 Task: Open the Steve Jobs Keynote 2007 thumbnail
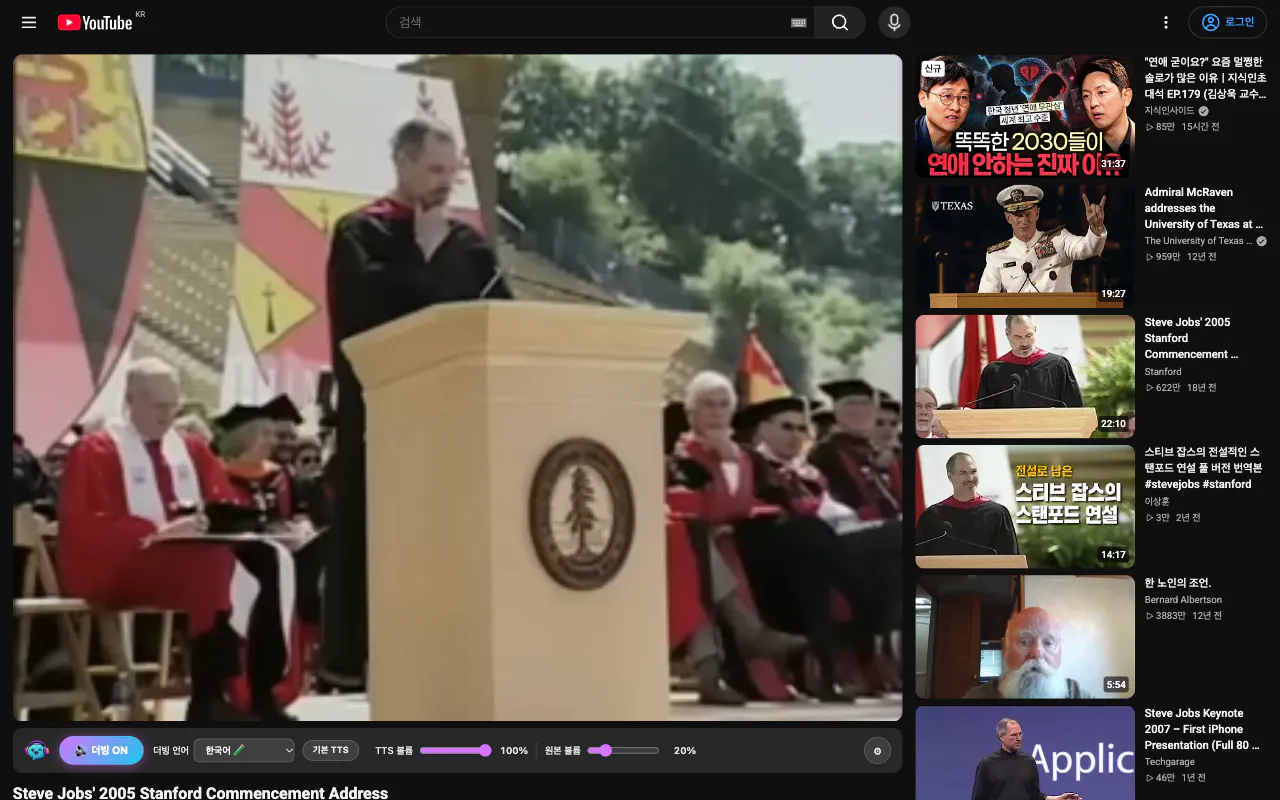point(1025,753)
